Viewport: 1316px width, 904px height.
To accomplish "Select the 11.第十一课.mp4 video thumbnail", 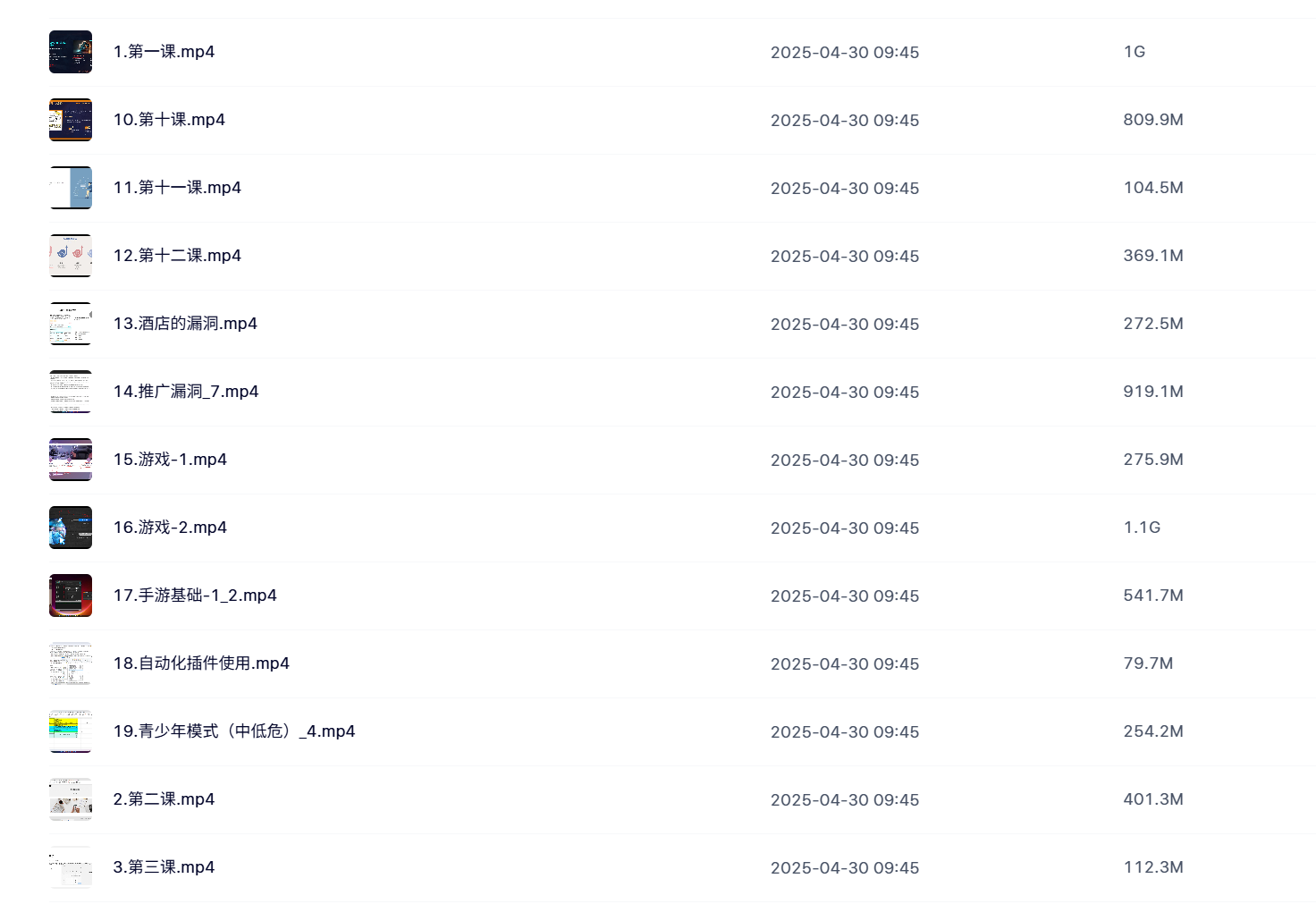I will [x=71, y=188].
